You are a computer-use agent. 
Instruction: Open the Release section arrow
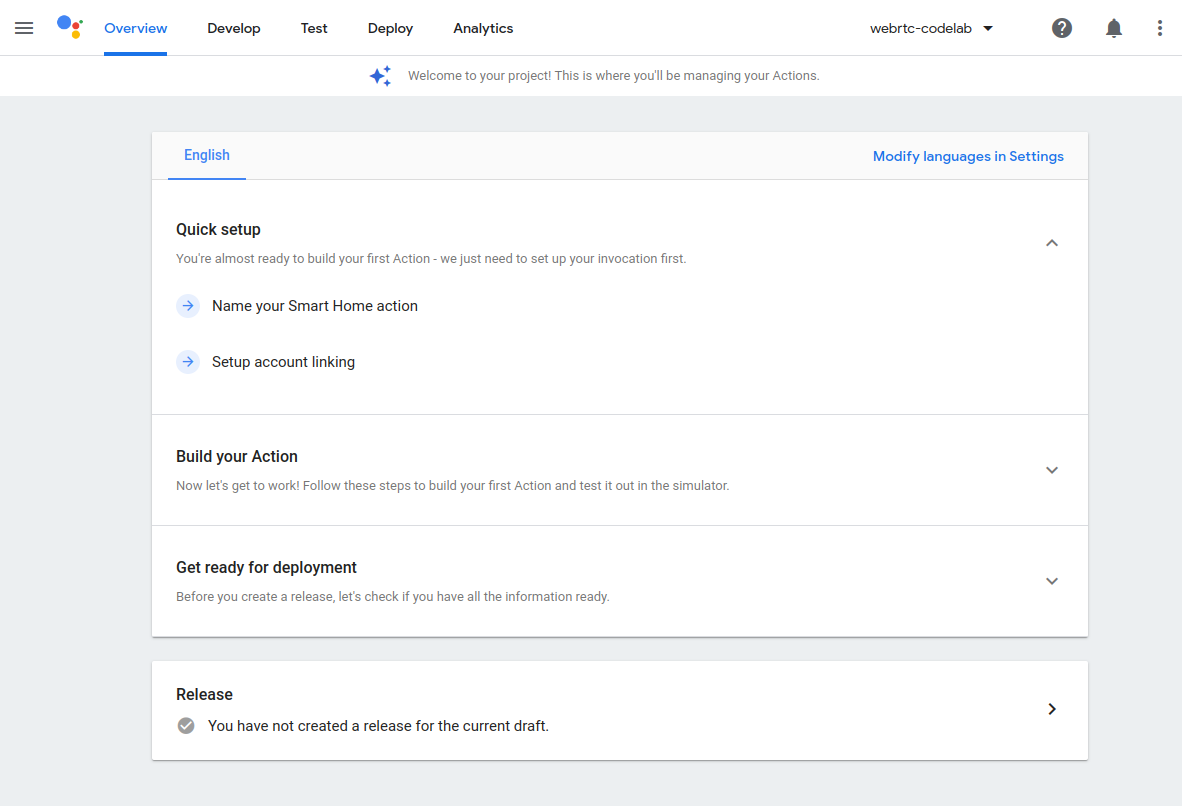(x=1052, y=709)
